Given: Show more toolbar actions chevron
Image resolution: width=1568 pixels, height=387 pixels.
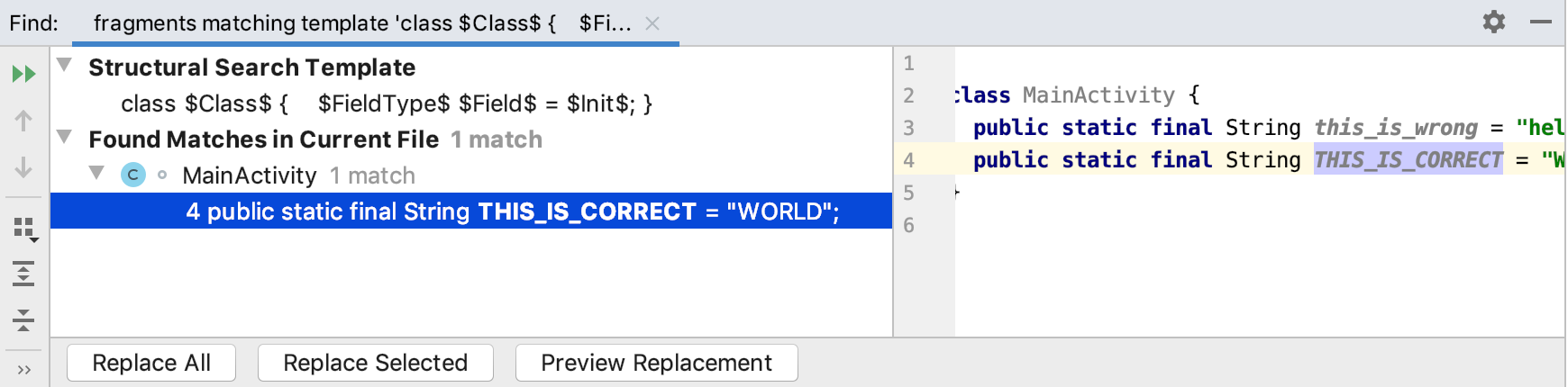Looking at the screenshot, I should click(x=23, y=369).
